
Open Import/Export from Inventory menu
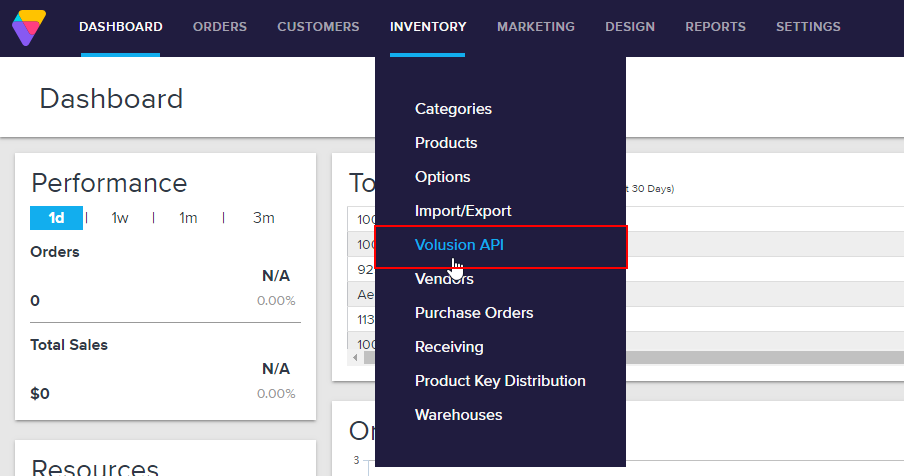(463, 211)
